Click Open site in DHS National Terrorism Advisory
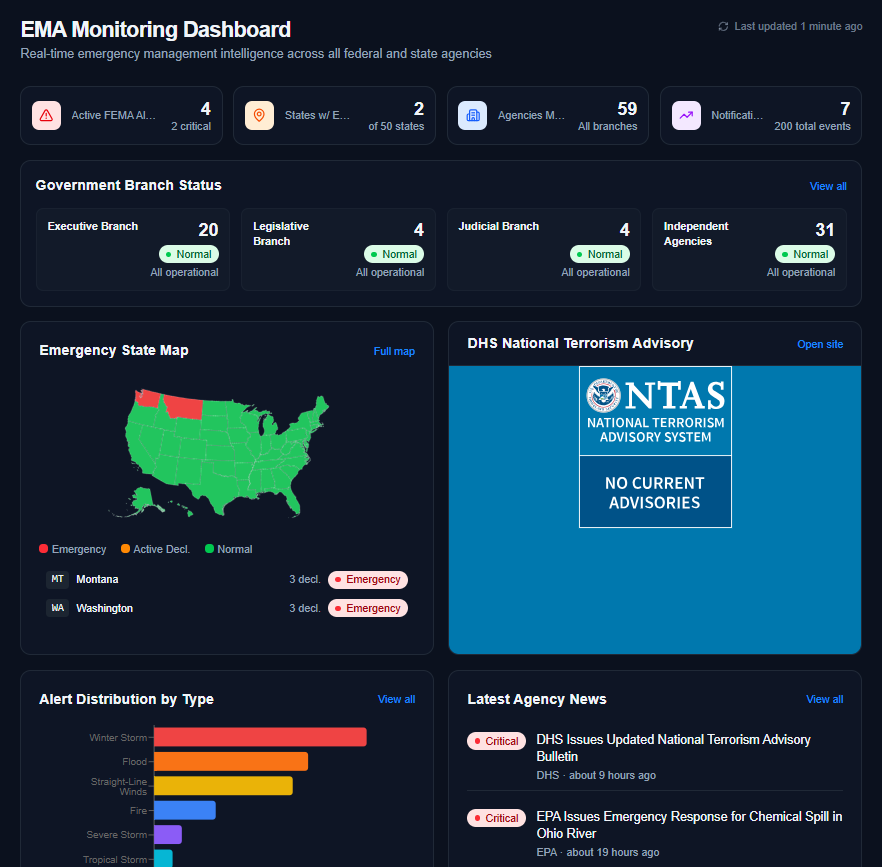The width and height of the screenshot is (882, 867). point(820,344)
